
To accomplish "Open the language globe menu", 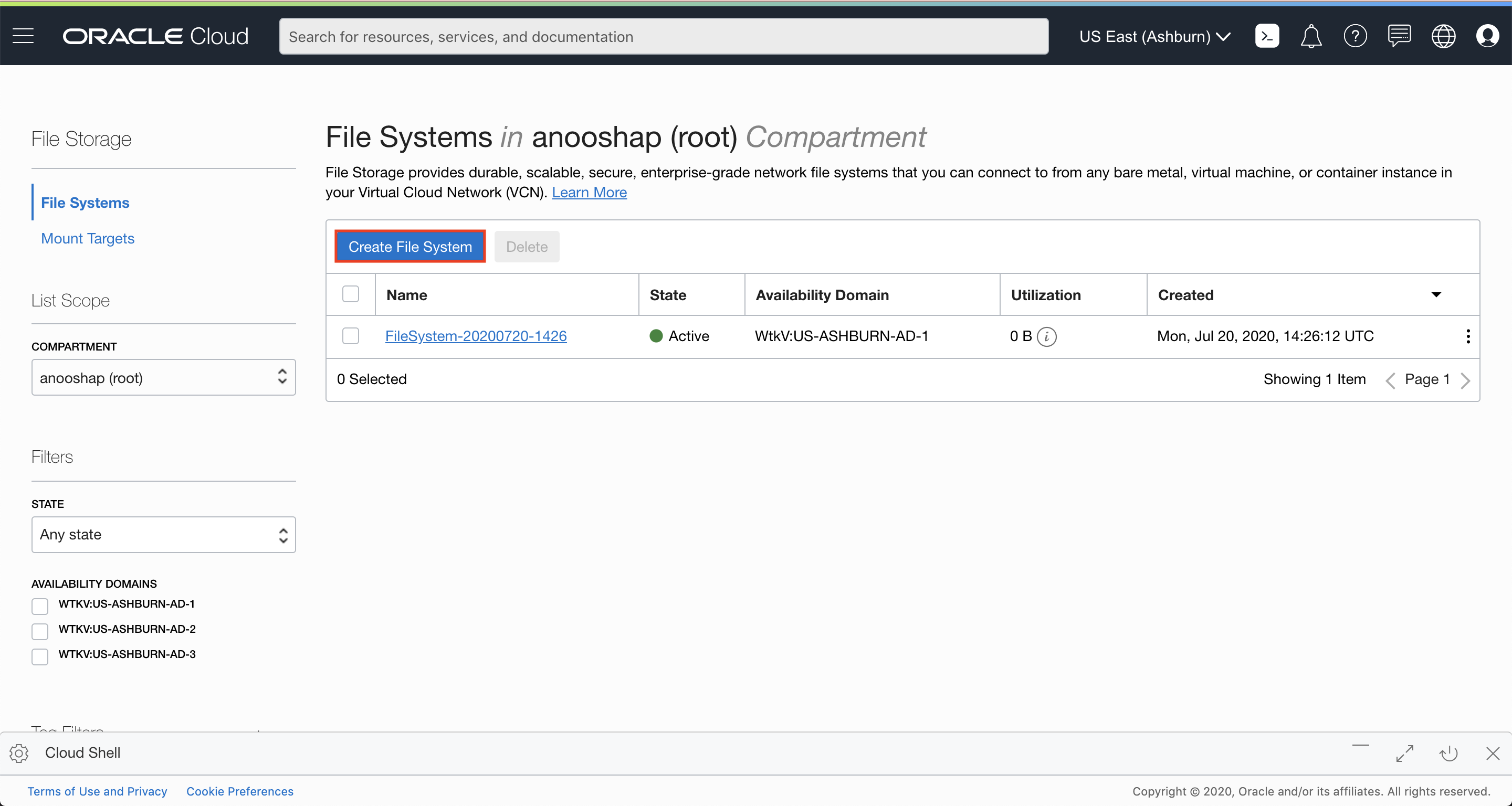I will (x=1443, y=36).
